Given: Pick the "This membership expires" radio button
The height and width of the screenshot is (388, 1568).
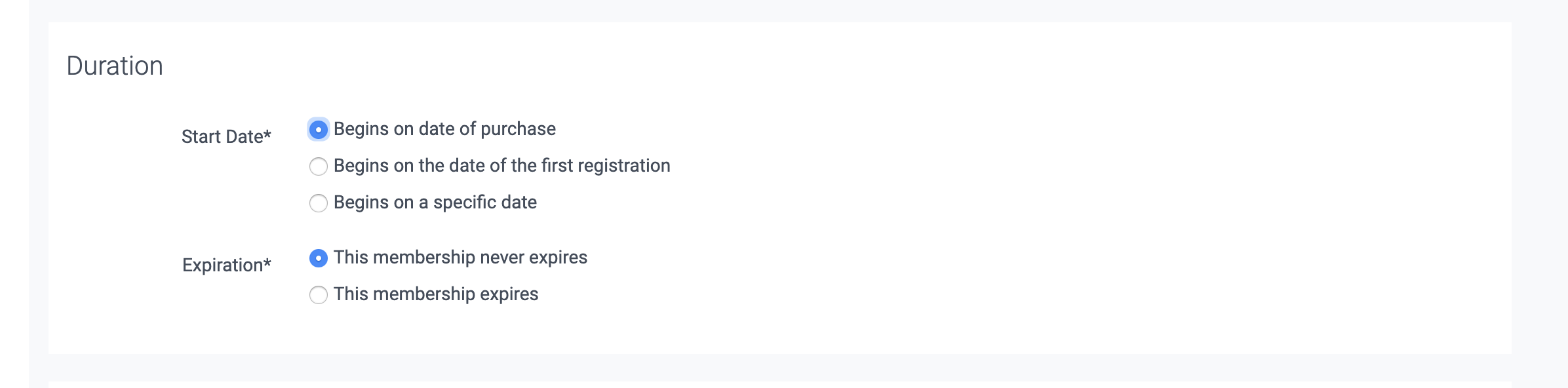Looking at the screenshot, I should point(318,295).
